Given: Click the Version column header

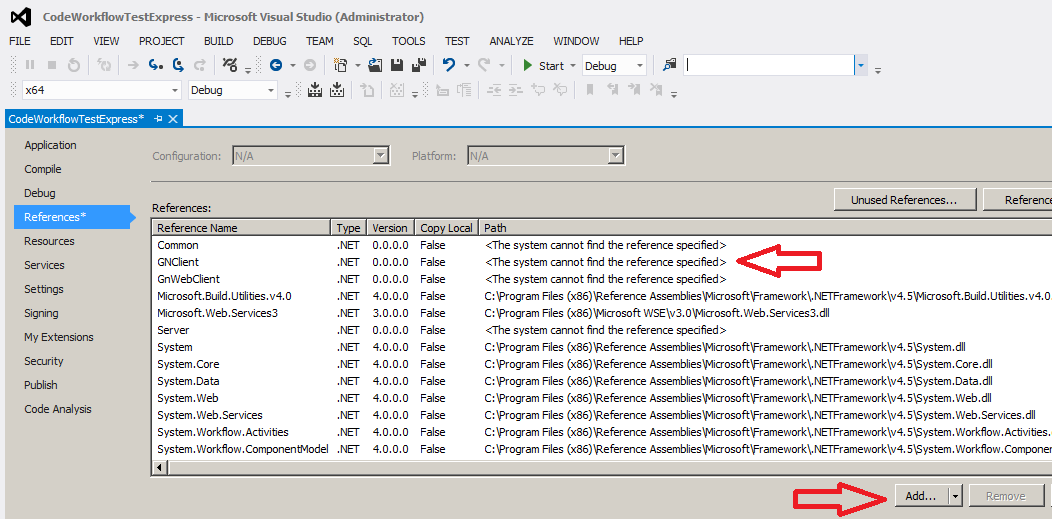Looking at the screenshot, I should 390,228.
